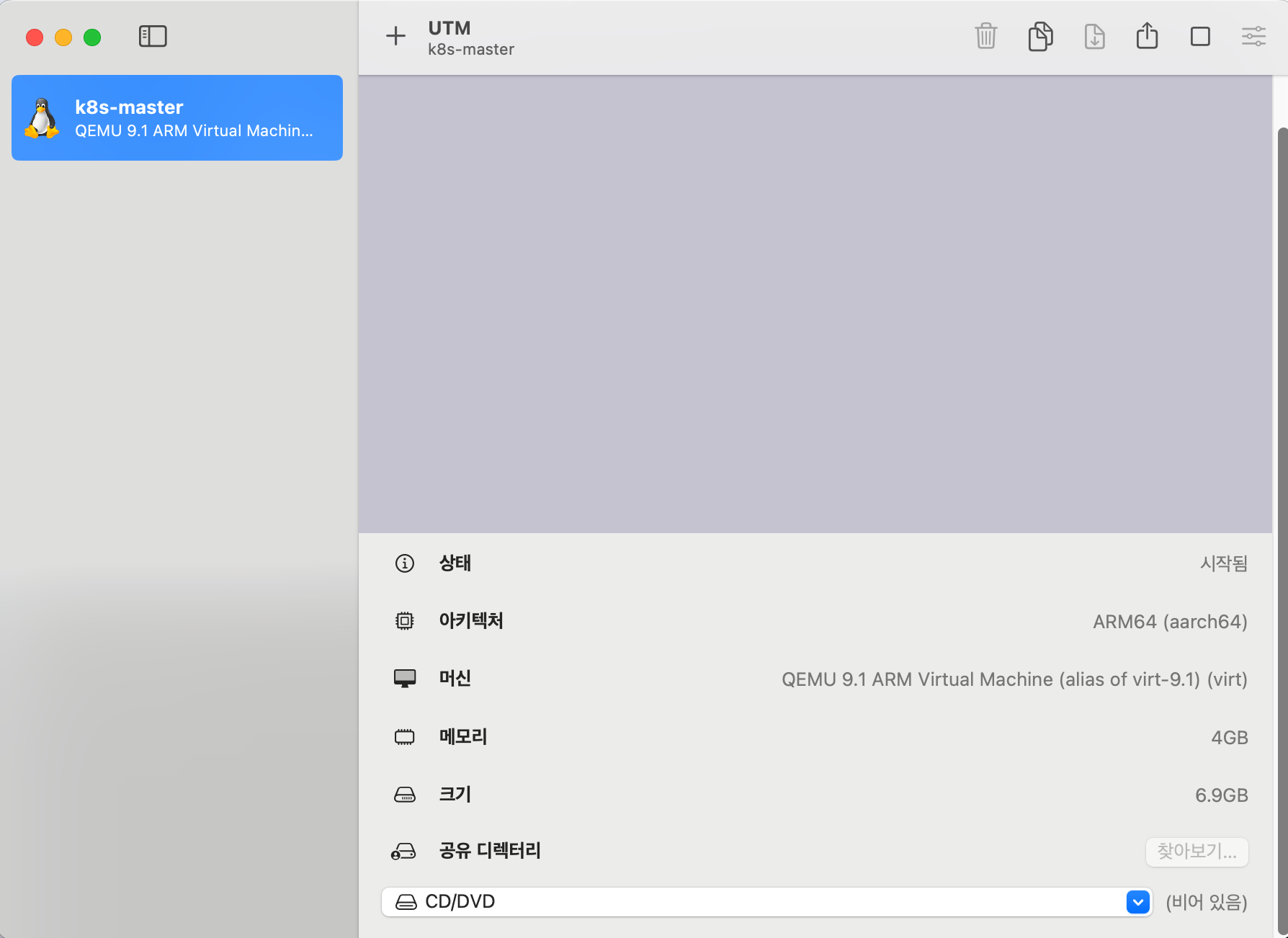Create a new virtual machine with plus icon
This screenshot has height=938, width=1288.
click(x=395, y=36)
